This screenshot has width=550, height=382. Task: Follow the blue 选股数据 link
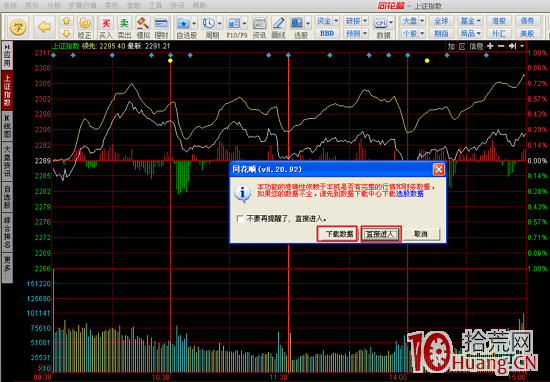(410, 194)
